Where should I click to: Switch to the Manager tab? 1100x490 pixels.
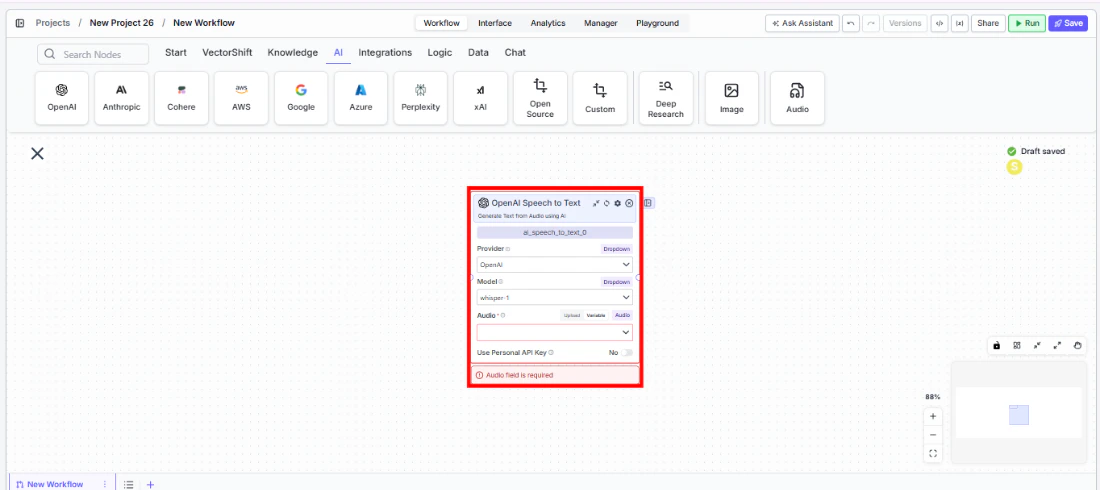601,23
